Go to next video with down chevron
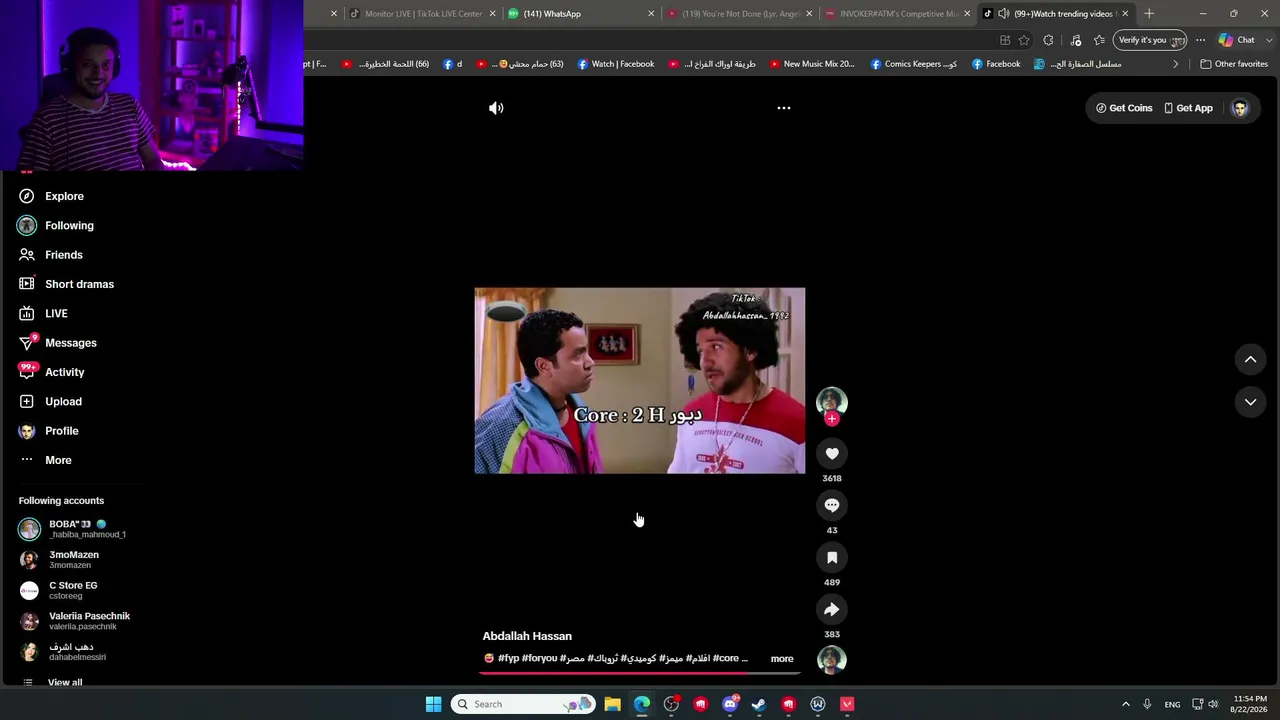 (1250, 402)
